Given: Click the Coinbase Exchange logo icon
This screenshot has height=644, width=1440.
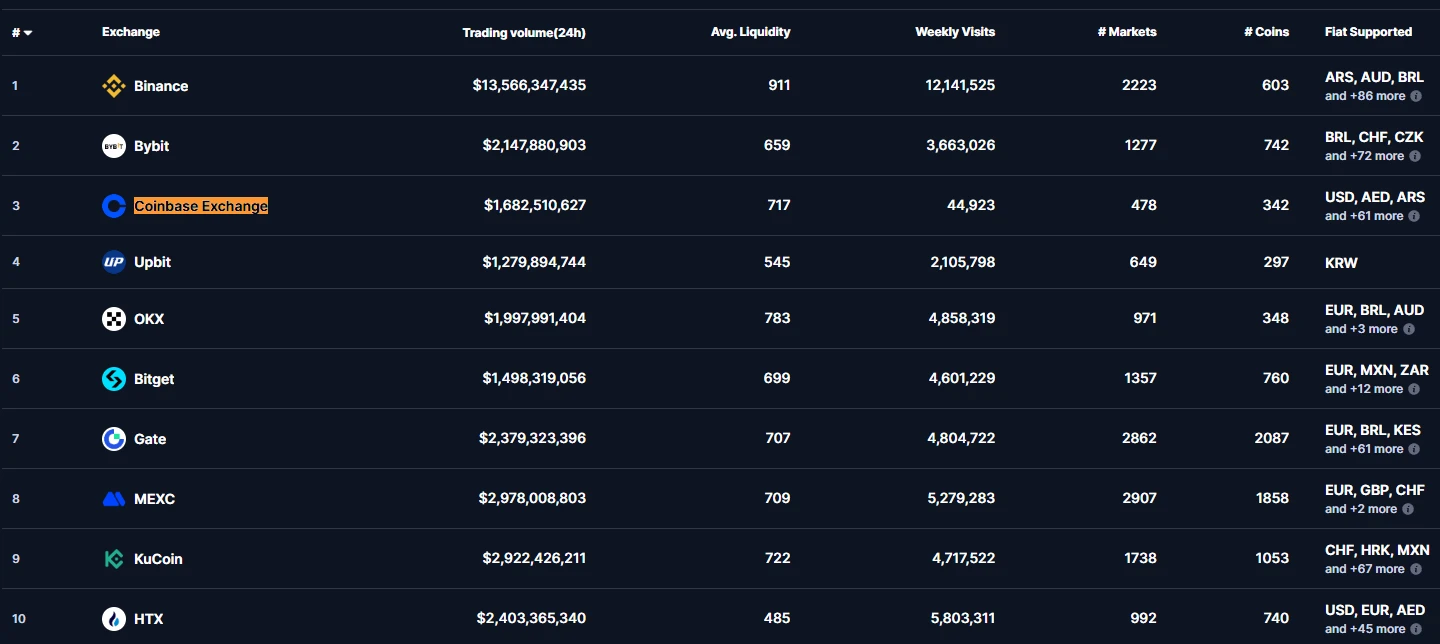Looking at the screenshot, I should click(114, 206).
